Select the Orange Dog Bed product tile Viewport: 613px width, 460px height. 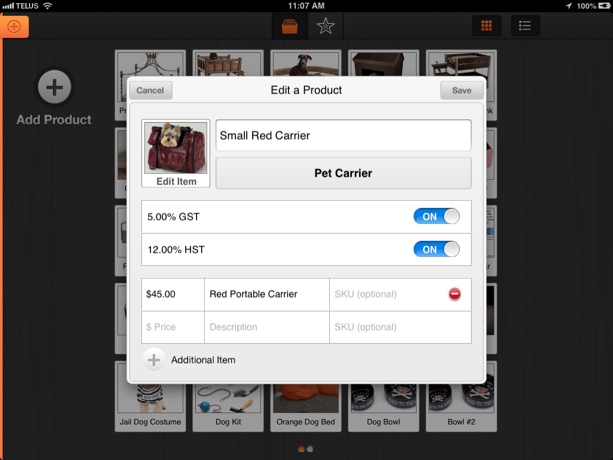[306, 408]
